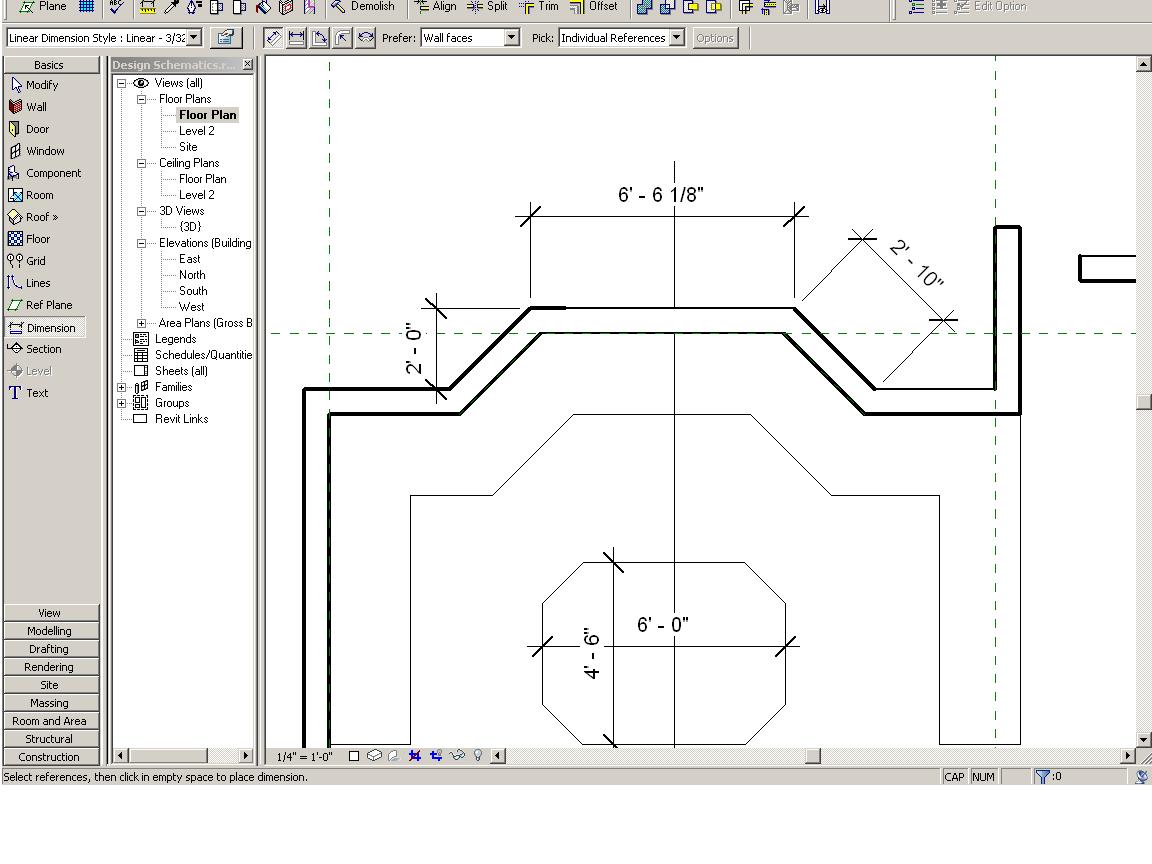Expand the Families tree node

pyautogui.click(x=122, y=387)
